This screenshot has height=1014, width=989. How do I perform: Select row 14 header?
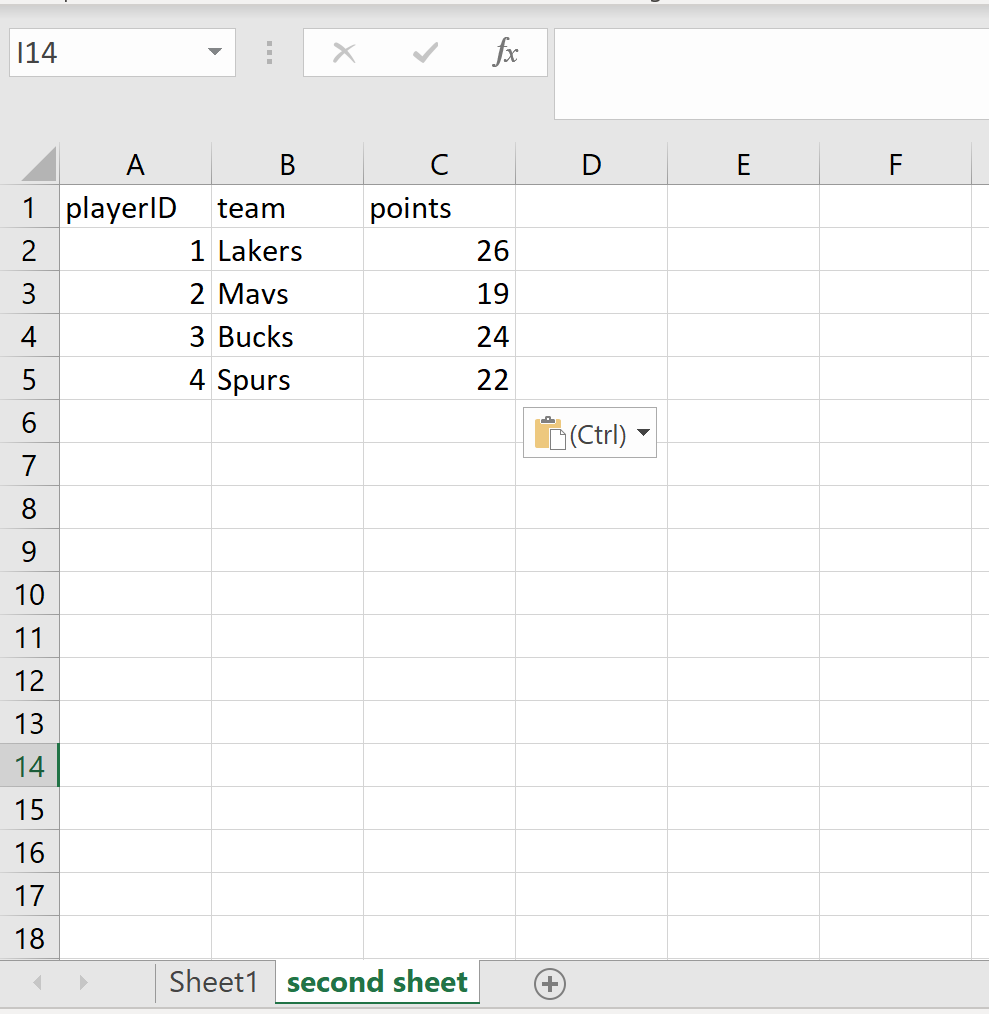pos(29,766)
